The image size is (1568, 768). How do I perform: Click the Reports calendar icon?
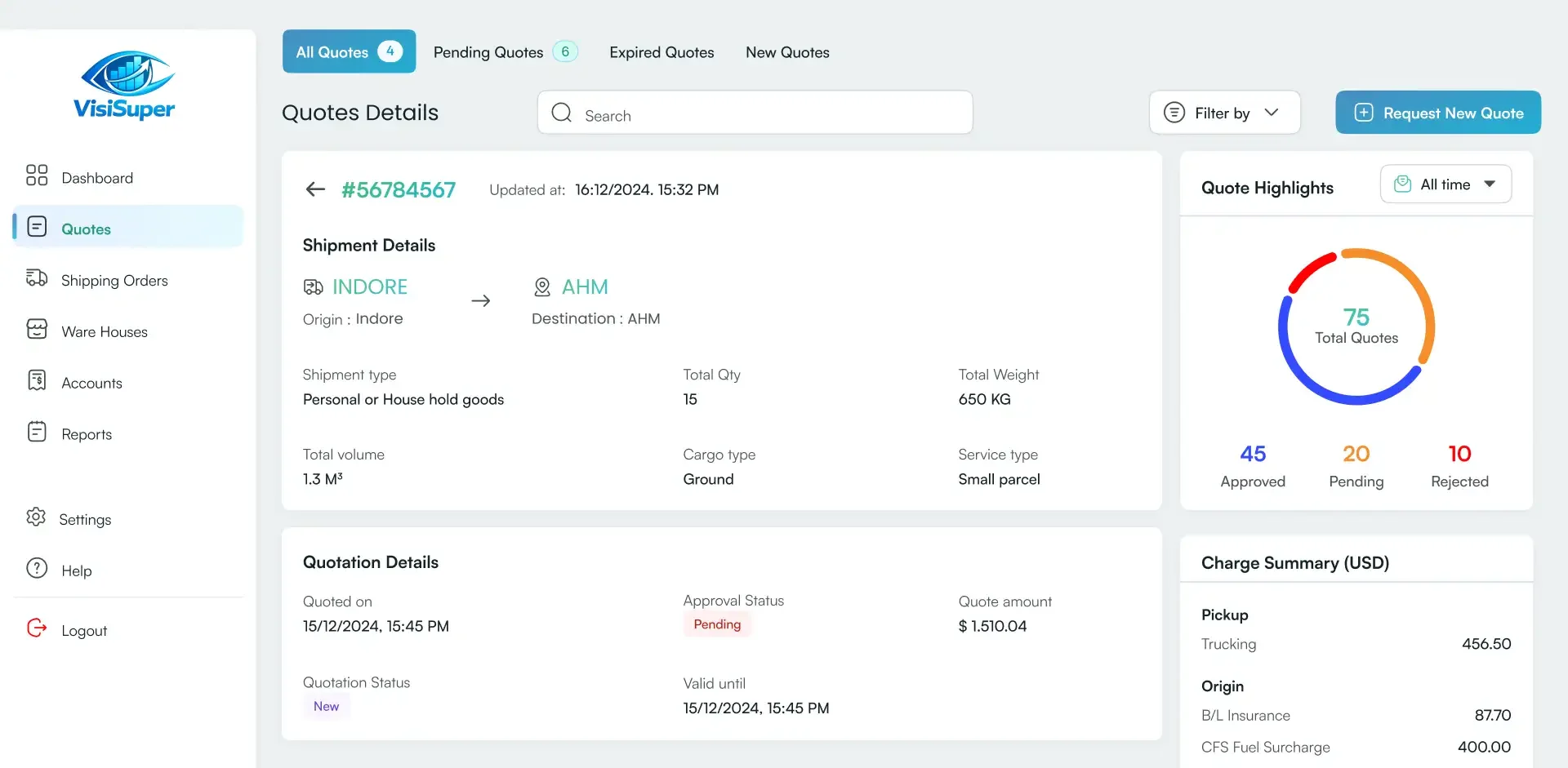click(x=37, y=432)
